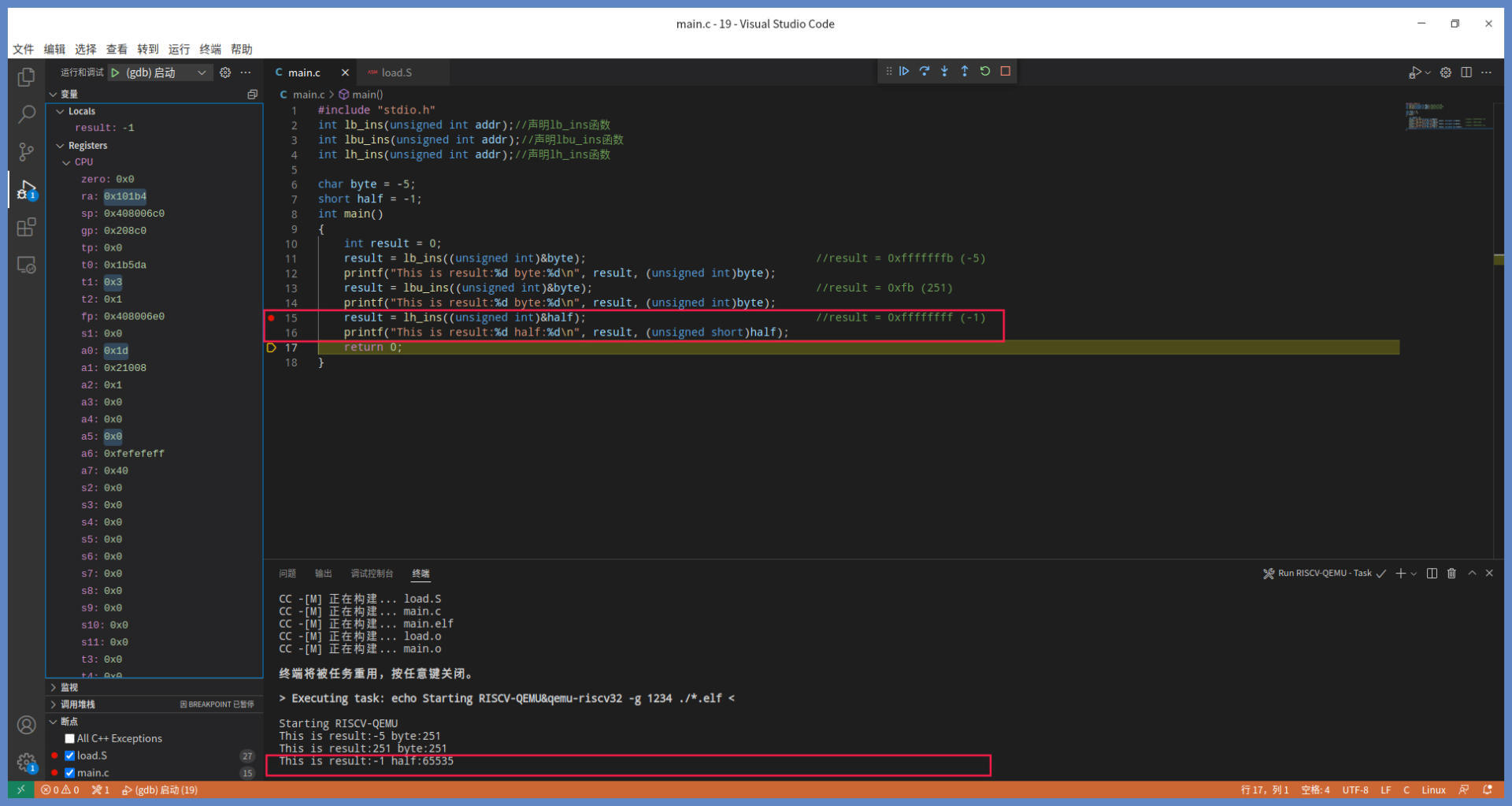Disable the main.c breakpoint checkbox
1512x806 pixels.
point(70,773)
